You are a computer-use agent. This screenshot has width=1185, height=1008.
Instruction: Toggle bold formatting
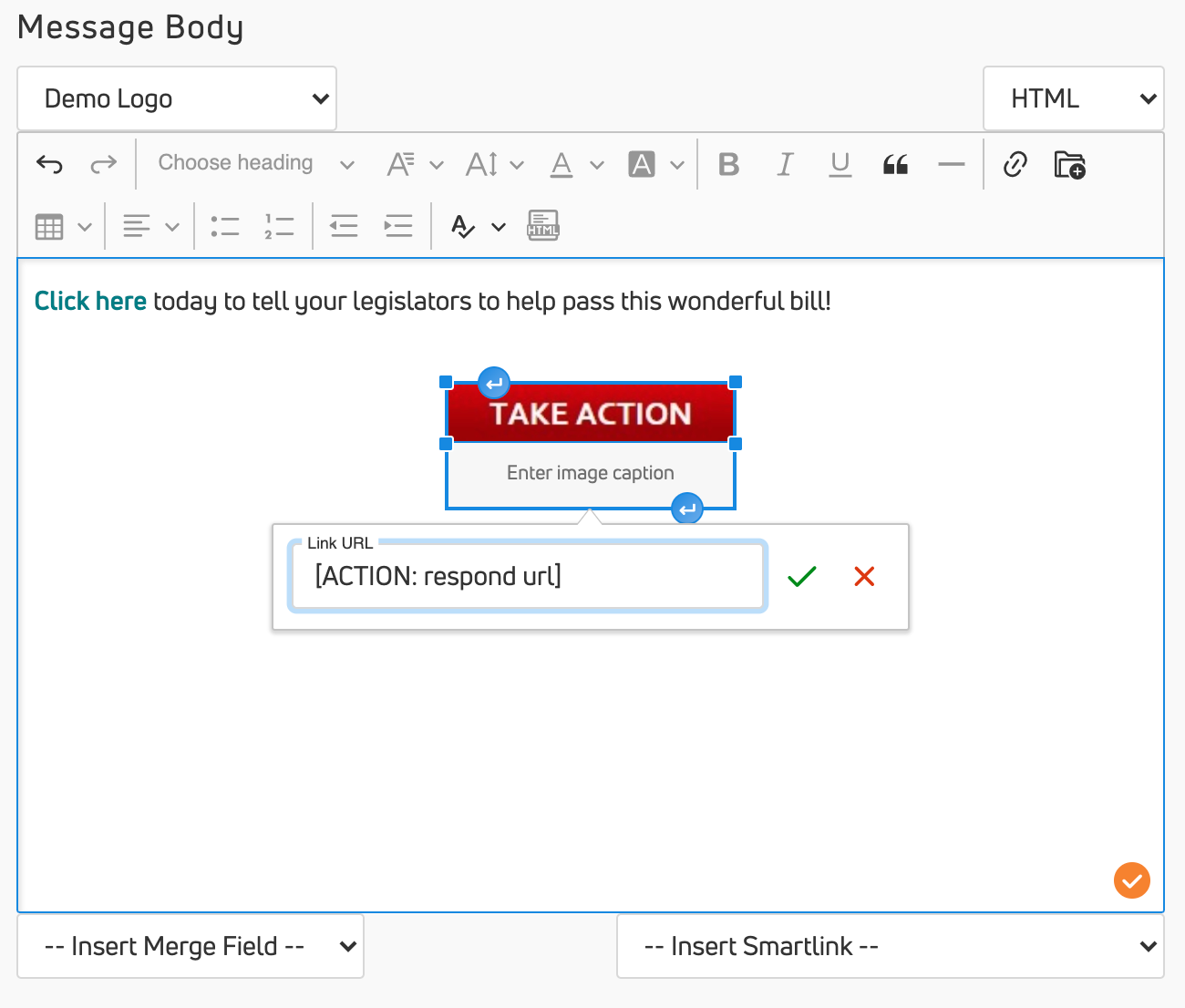728,164
